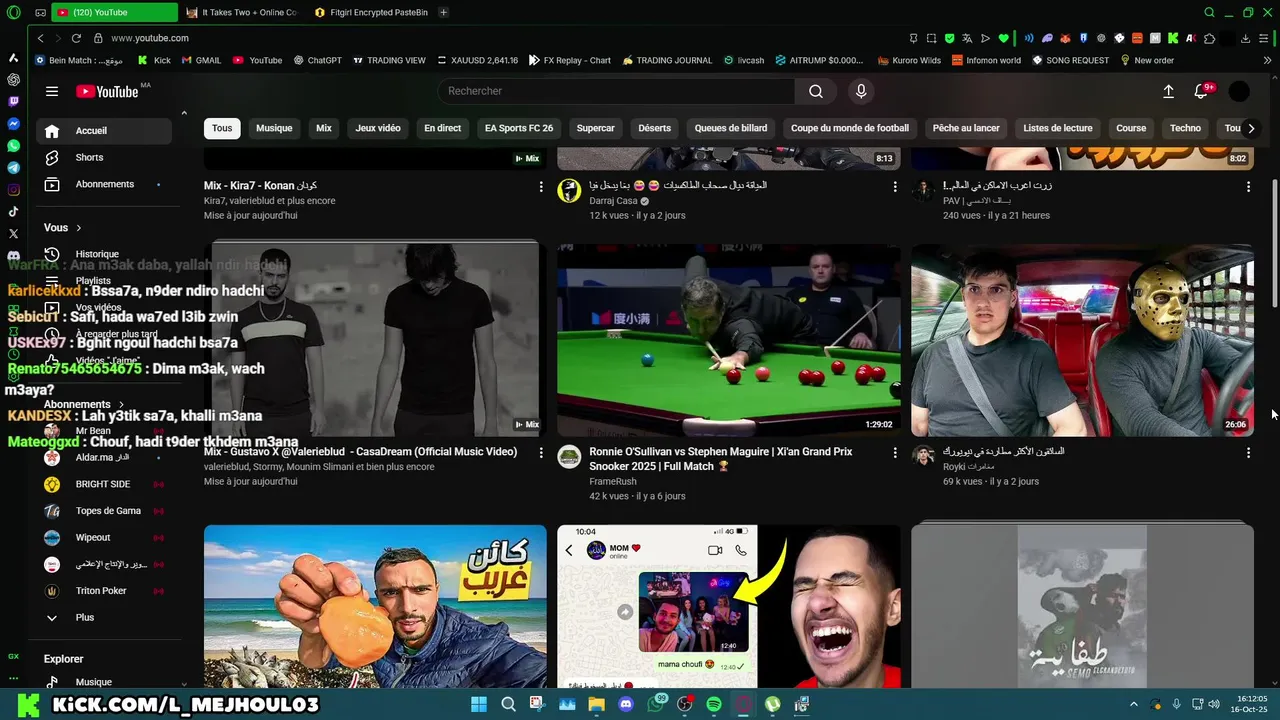
Task: Open ChatGPT in the Opera sidebar
Action: pyautogui.click(x=14, y=79)
